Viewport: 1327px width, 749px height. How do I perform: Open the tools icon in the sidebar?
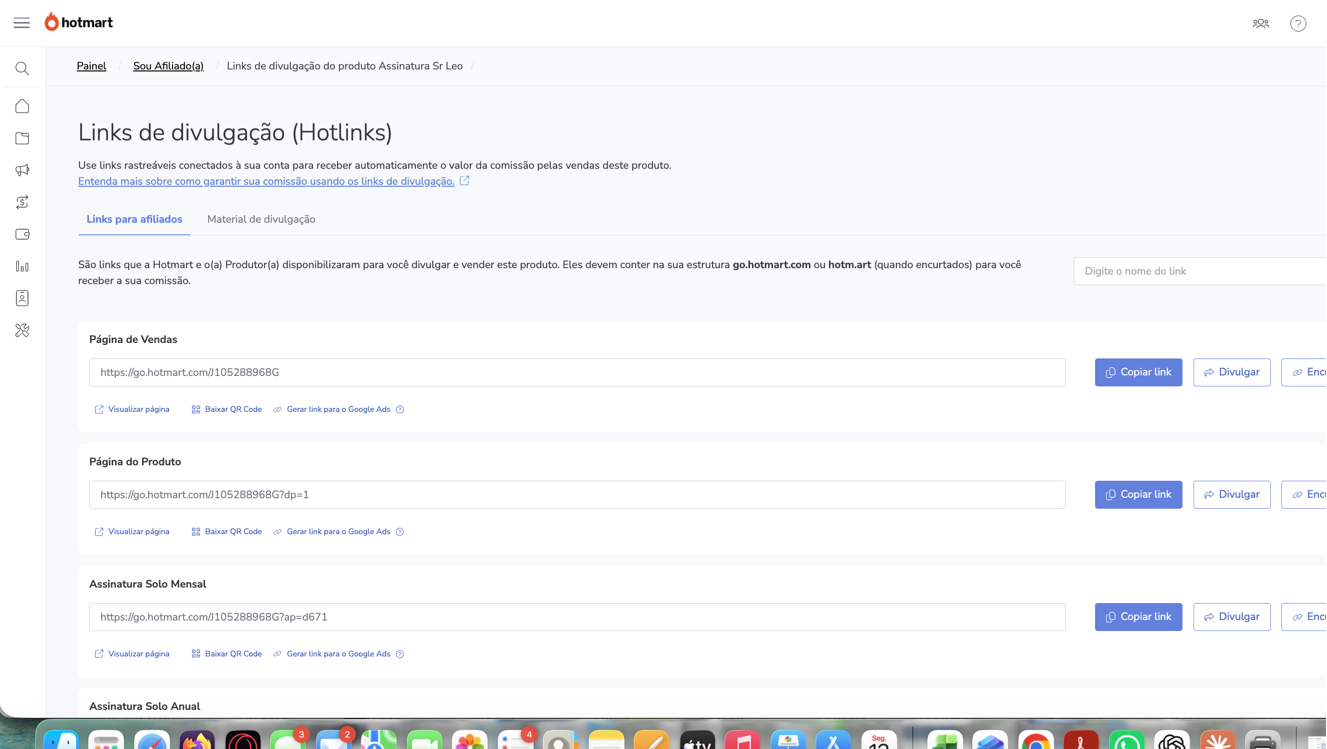pos(22,330)
